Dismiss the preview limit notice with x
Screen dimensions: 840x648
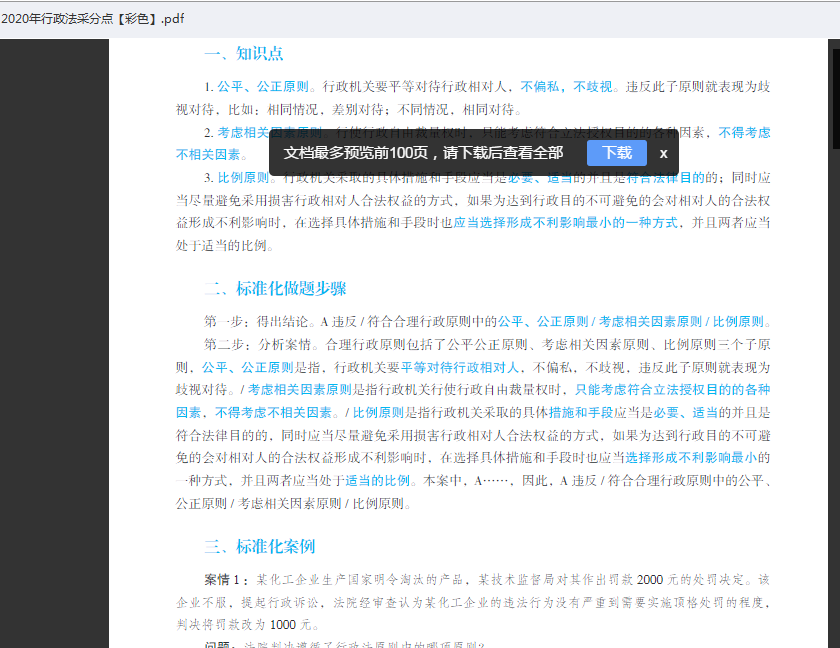tap(663, 154)
